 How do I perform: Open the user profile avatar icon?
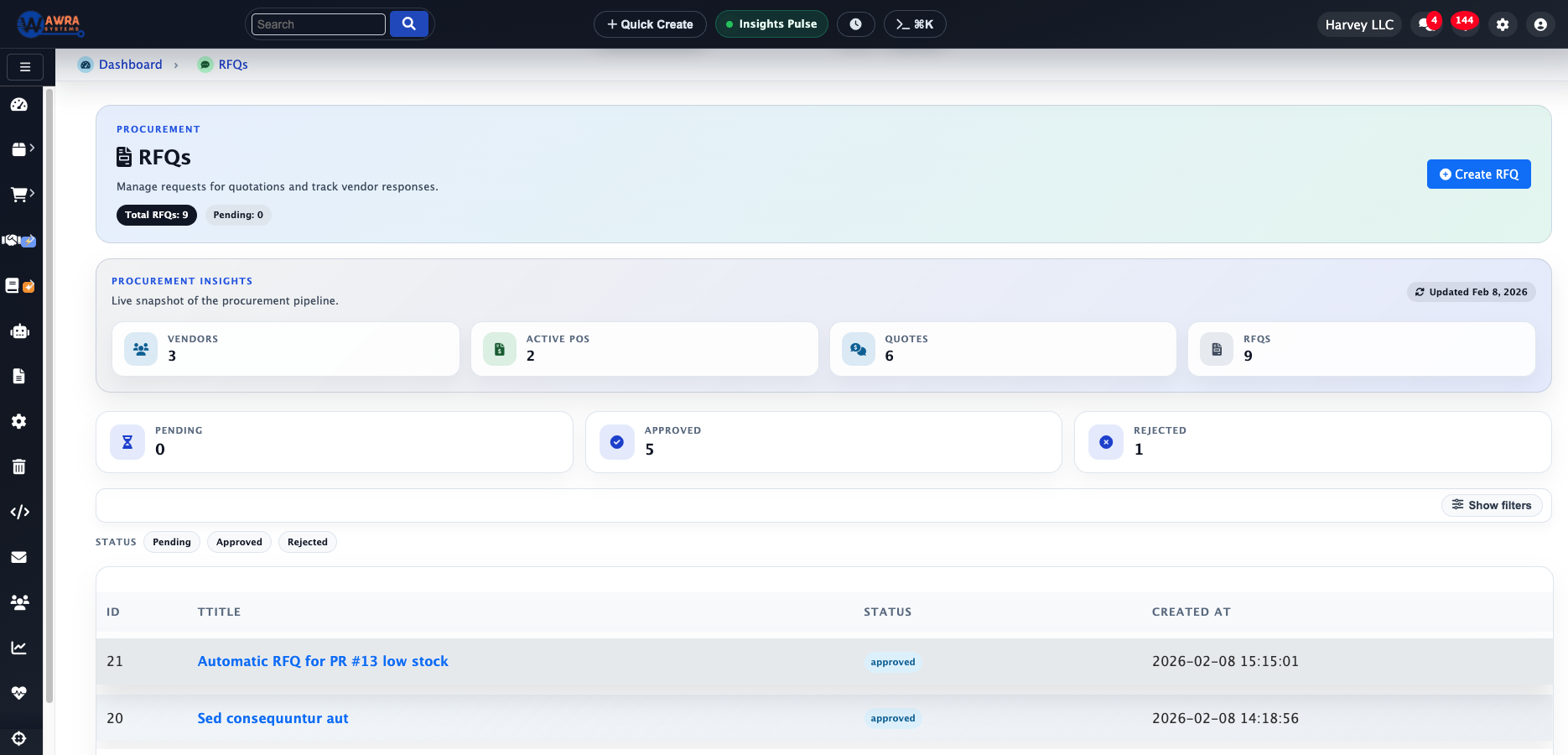(1539, 24)
